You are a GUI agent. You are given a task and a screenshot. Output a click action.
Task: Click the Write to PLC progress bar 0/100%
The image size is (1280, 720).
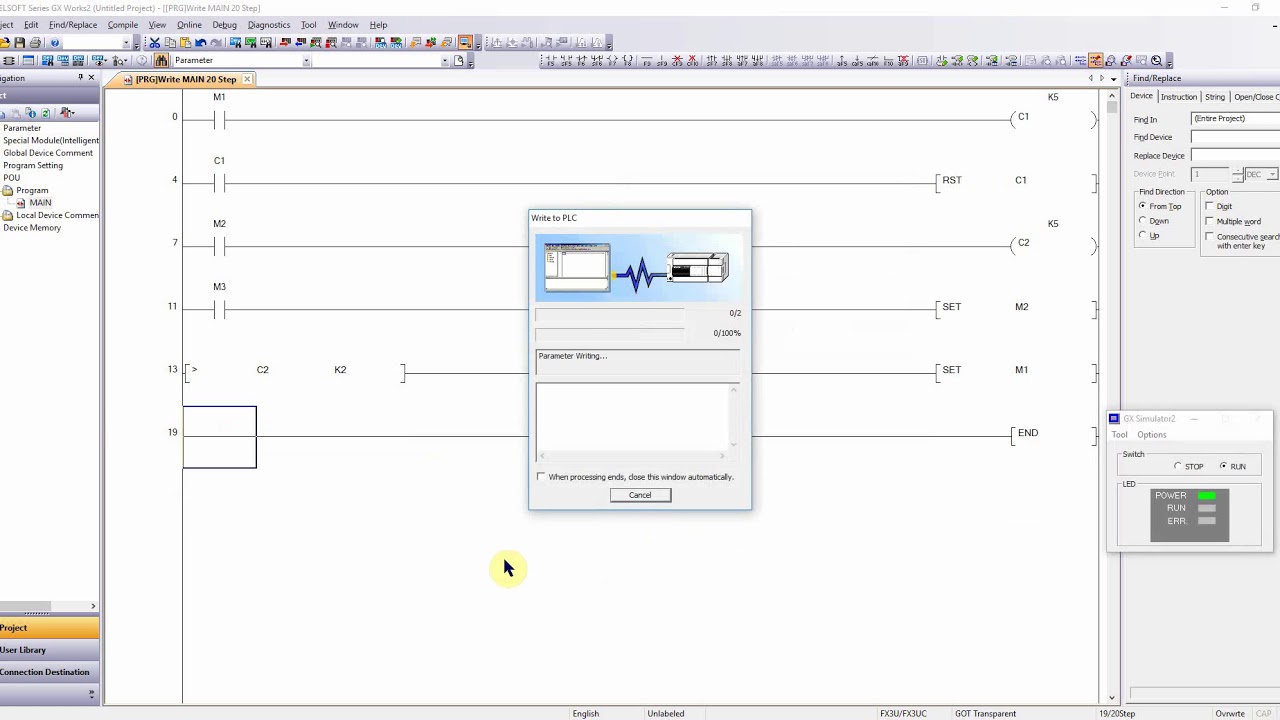610,333
